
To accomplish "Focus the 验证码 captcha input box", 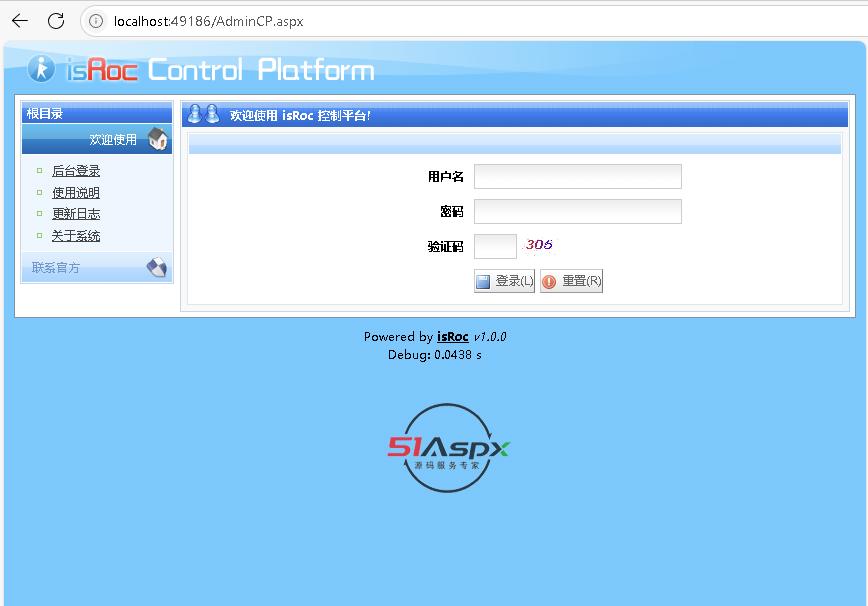I will 495,246.
